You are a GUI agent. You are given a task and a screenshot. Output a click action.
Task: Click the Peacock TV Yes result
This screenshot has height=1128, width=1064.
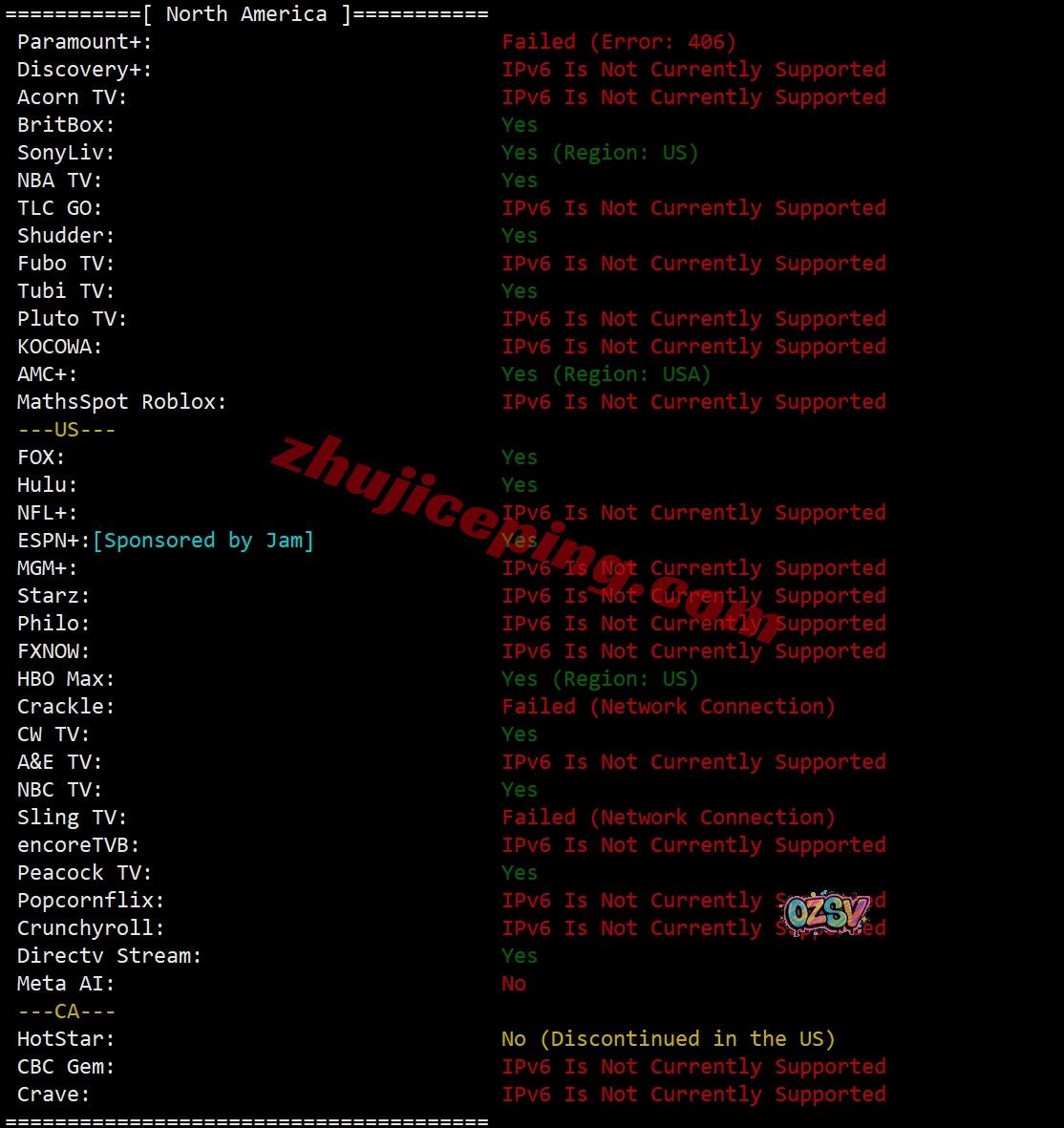[x=520, y=873]
